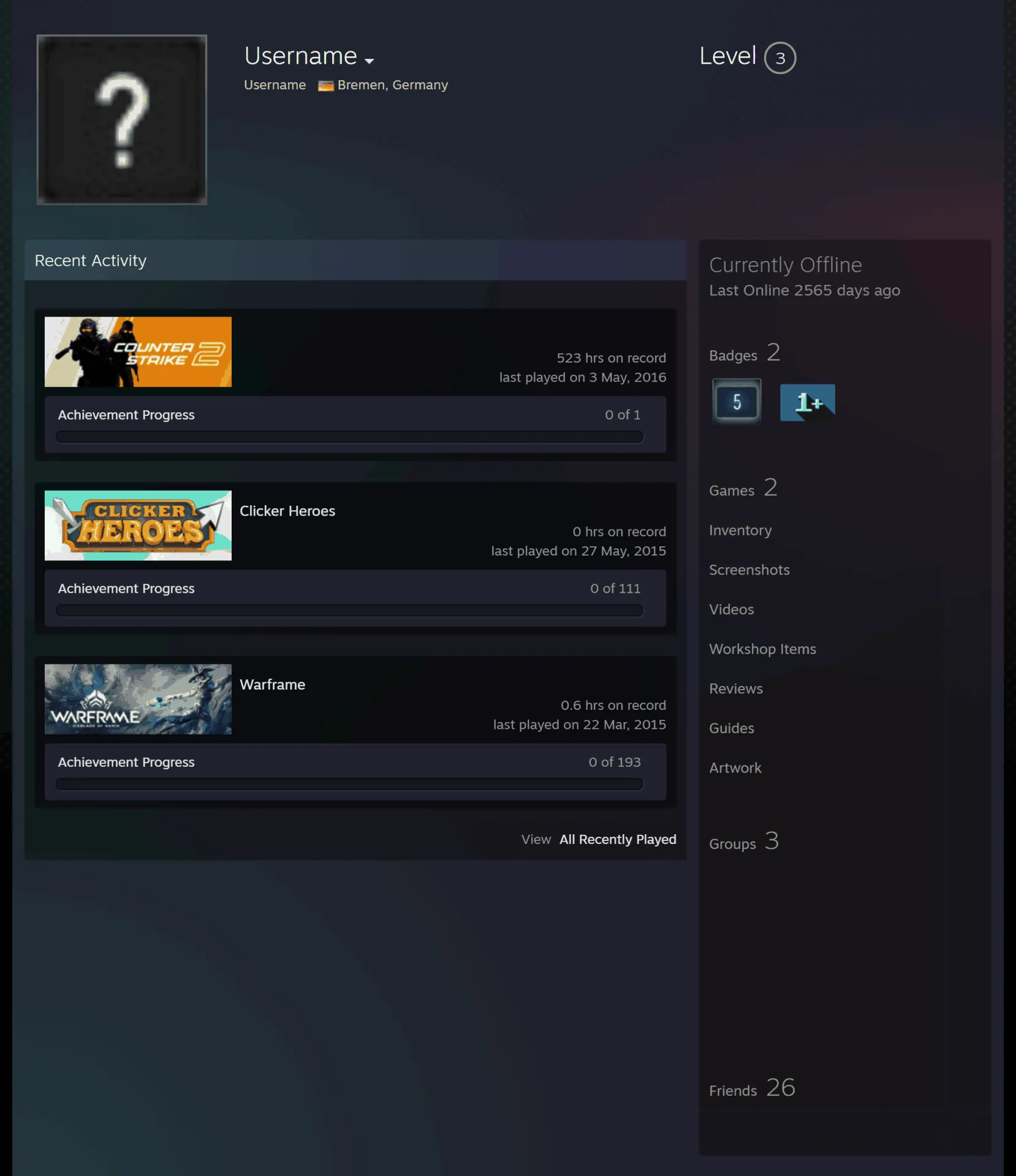Screen dimensions: 1016x1176
Task: Open the Clicker Heroes game banner
Action: [138, 526]
